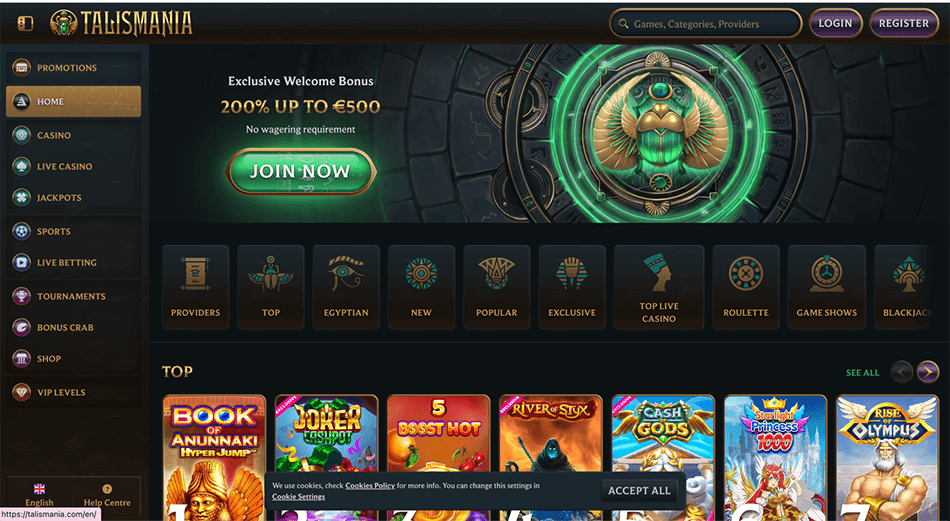
Task: Open the Providers scroll icon category
Action: tap(195, 287)
